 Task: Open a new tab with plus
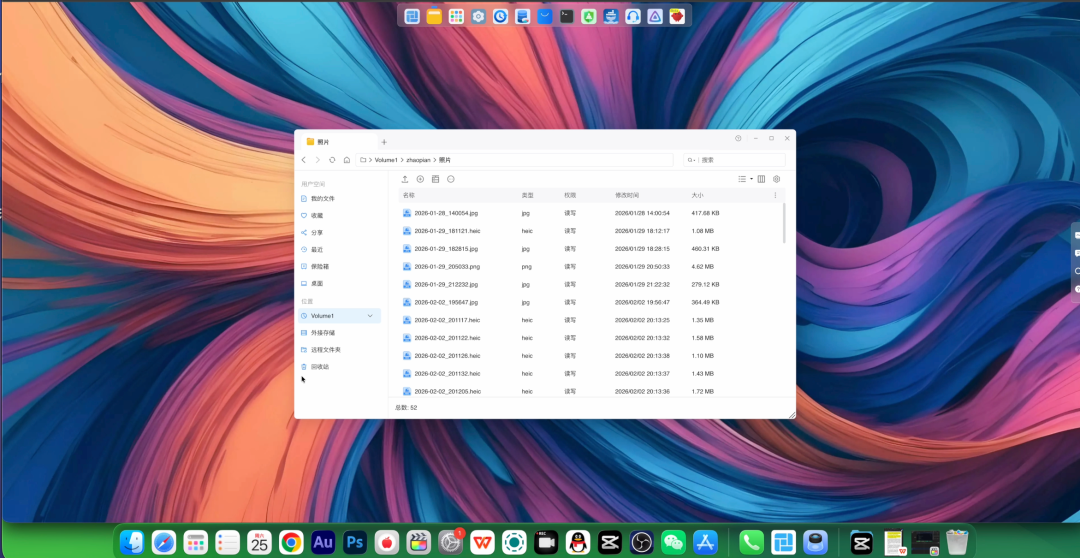point(384,142)
